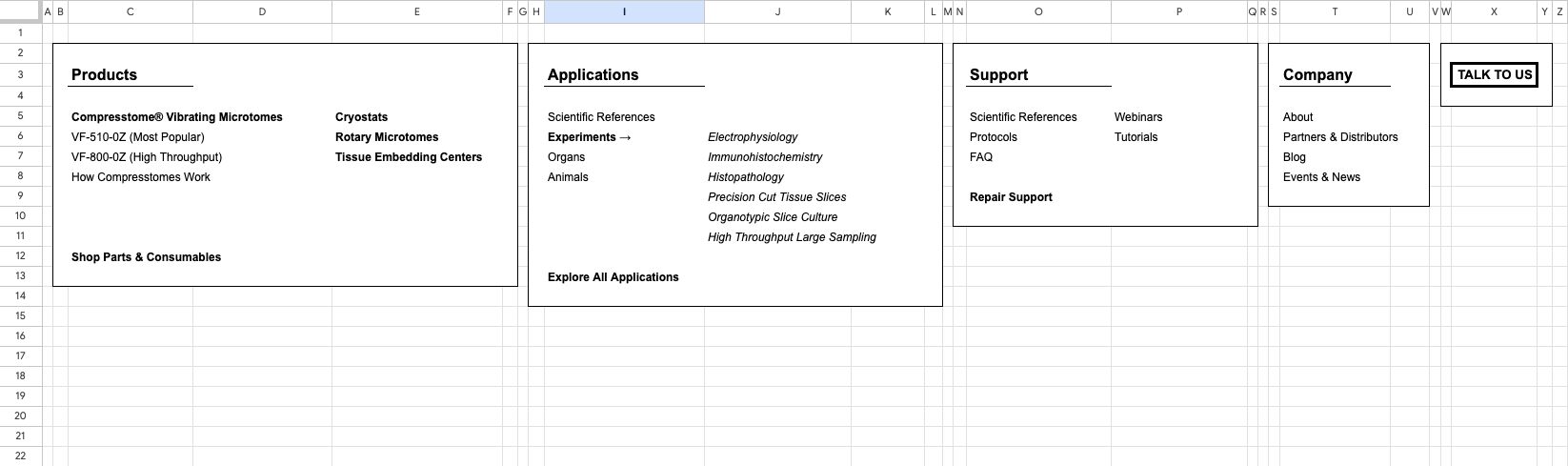Click the TALK TO US button
Viewport: 1568px width, 466px height.
tap(1494, 74)
